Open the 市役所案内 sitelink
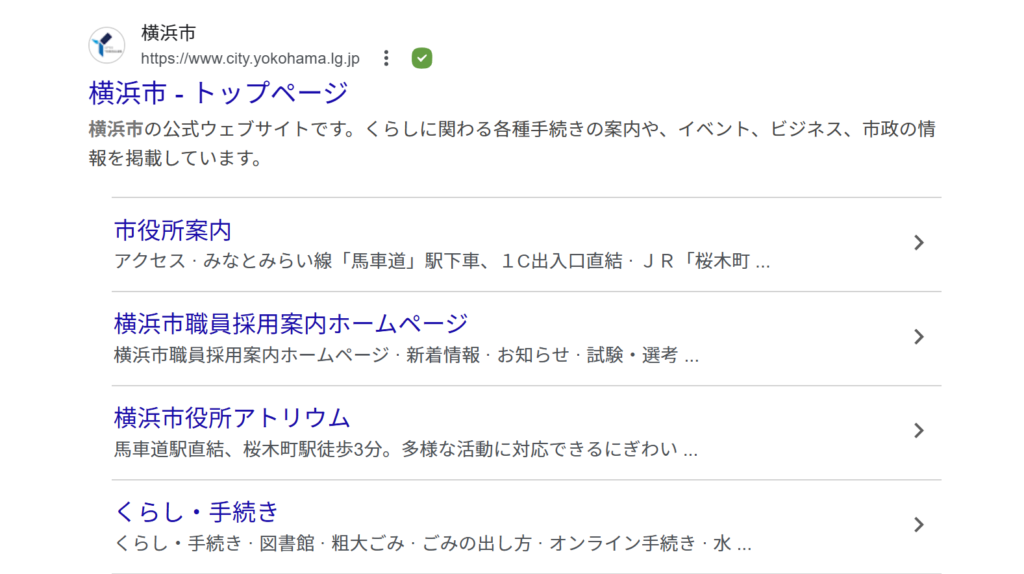This screenshot has width=1024, height=574. point(173,231)
